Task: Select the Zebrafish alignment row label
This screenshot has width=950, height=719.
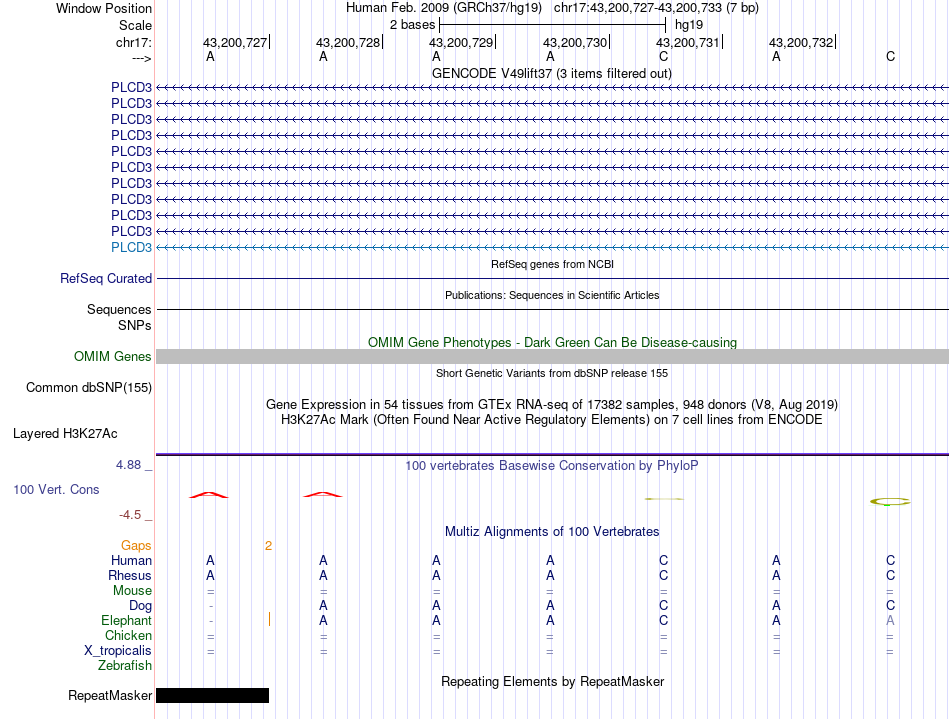Action: 125,665
